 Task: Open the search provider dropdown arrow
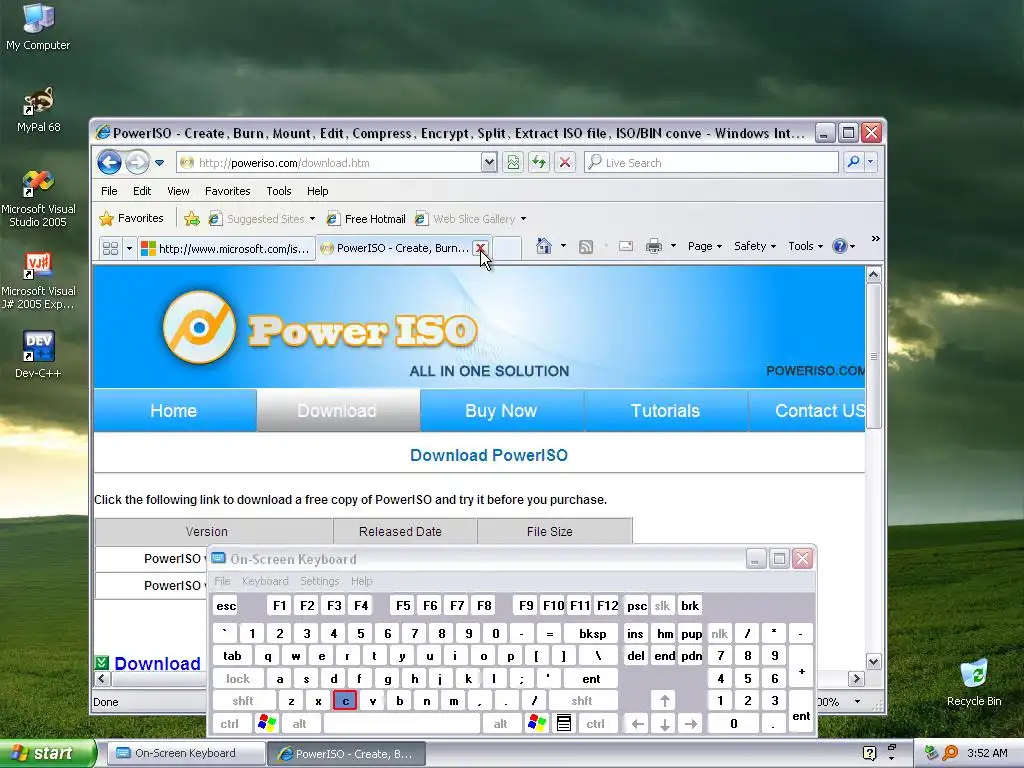871,162
